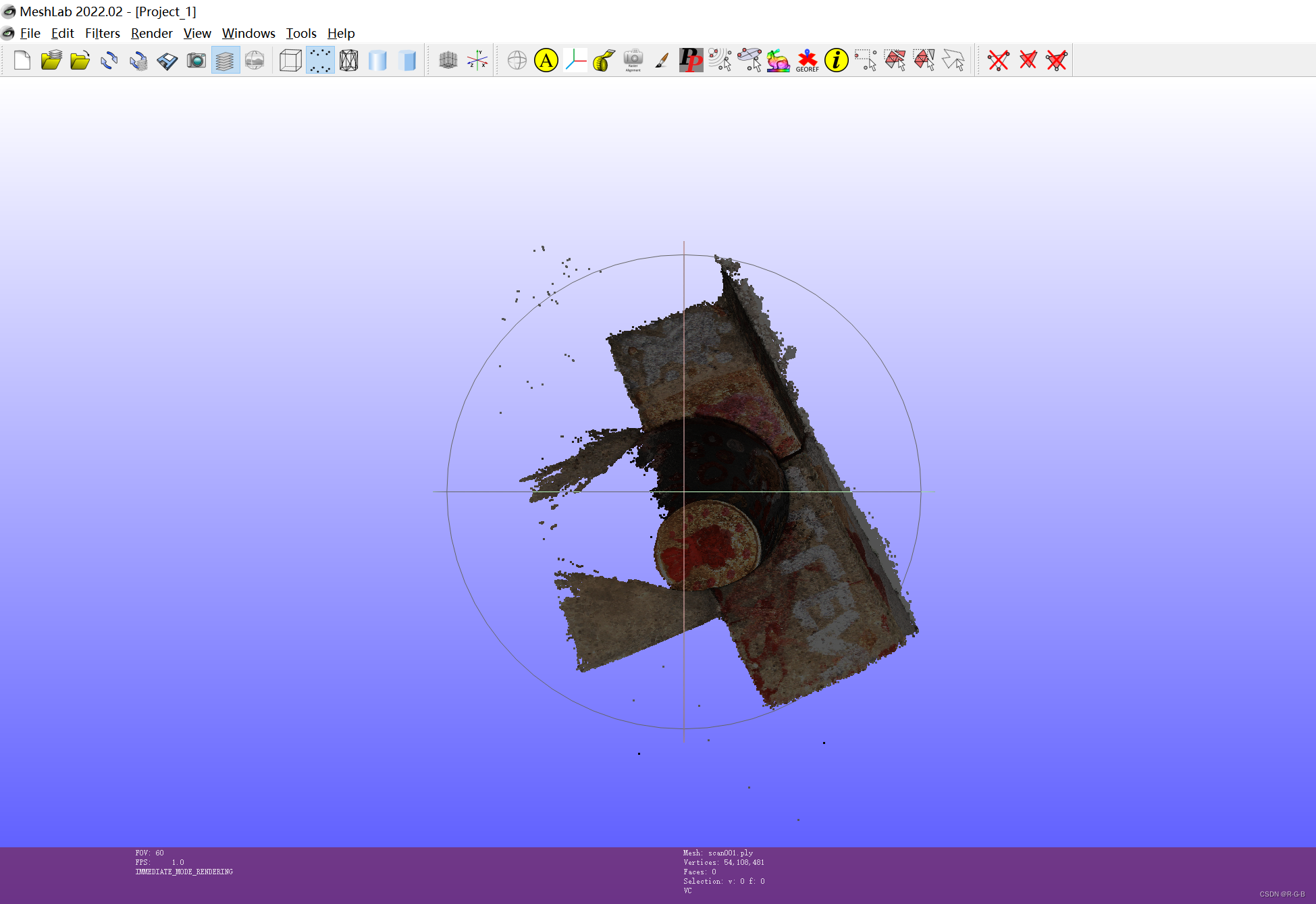Toggle the Show Layer Dialog button

point(225,61)
